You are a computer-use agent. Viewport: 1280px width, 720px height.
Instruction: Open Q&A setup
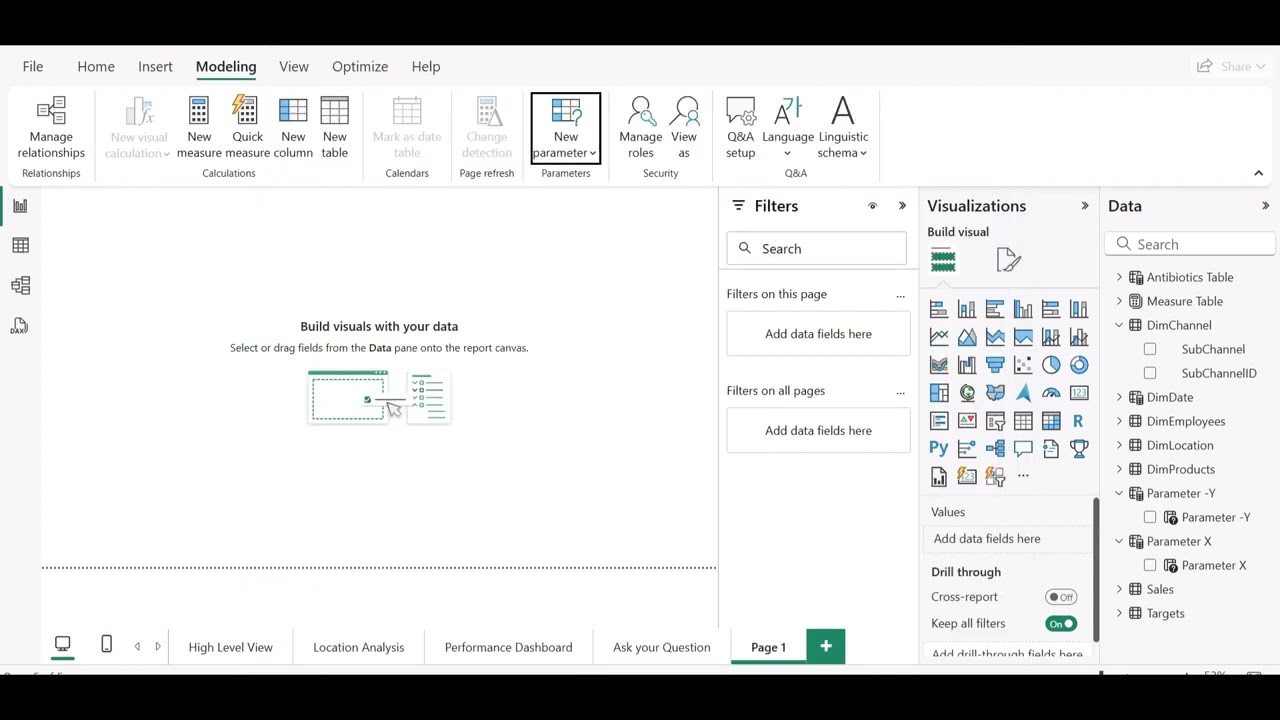click(x=741, y=127)
